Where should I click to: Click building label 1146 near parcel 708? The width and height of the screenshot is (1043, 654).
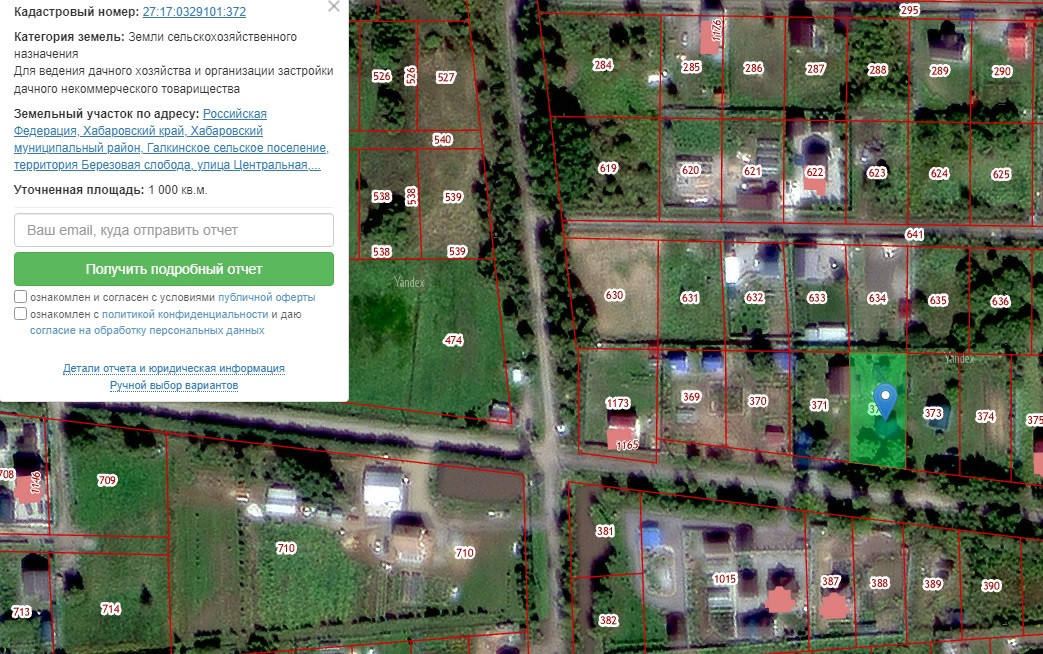tap(35, 484)
